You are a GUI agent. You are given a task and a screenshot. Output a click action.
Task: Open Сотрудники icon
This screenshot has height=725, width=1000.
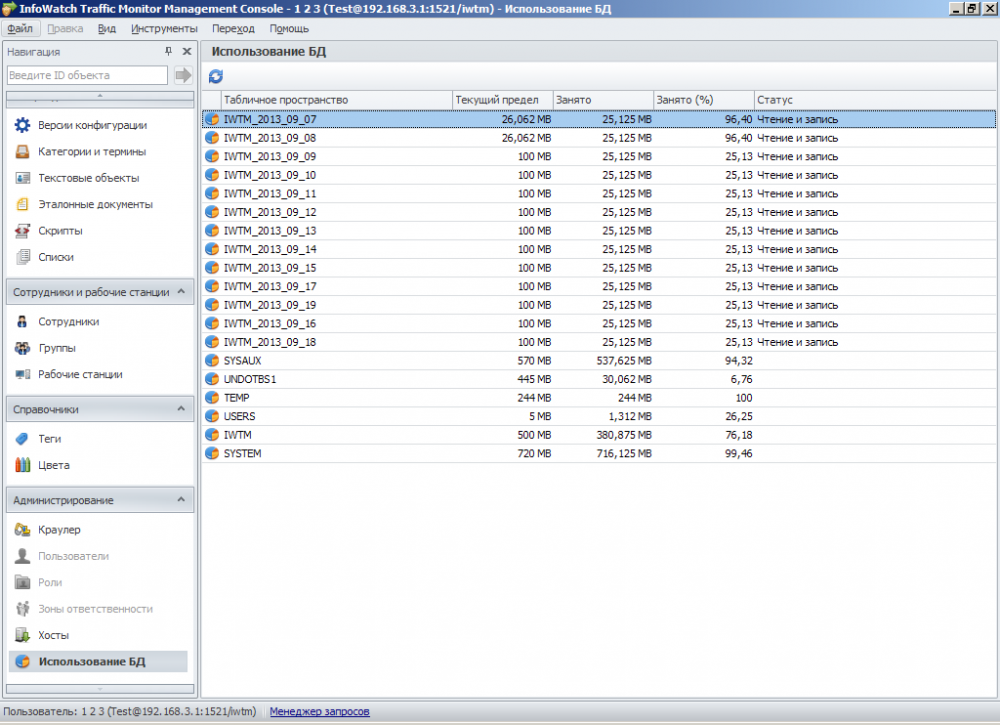coord(22,321)
